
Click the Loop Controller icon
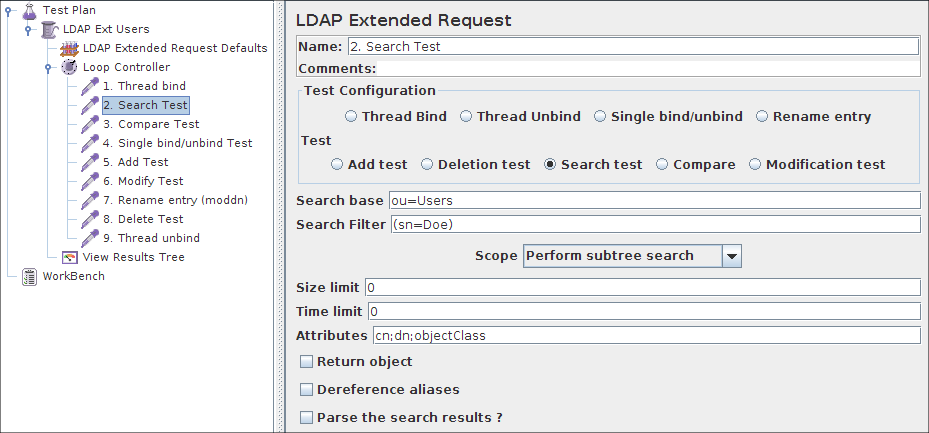pos(70,67)
